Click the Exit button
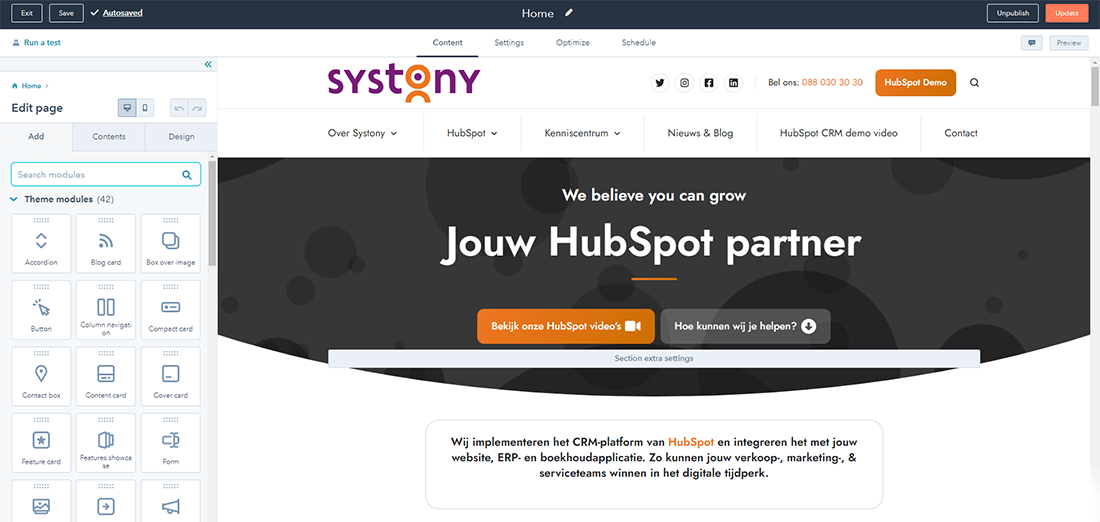The image size is (1100, 522). 27,13
